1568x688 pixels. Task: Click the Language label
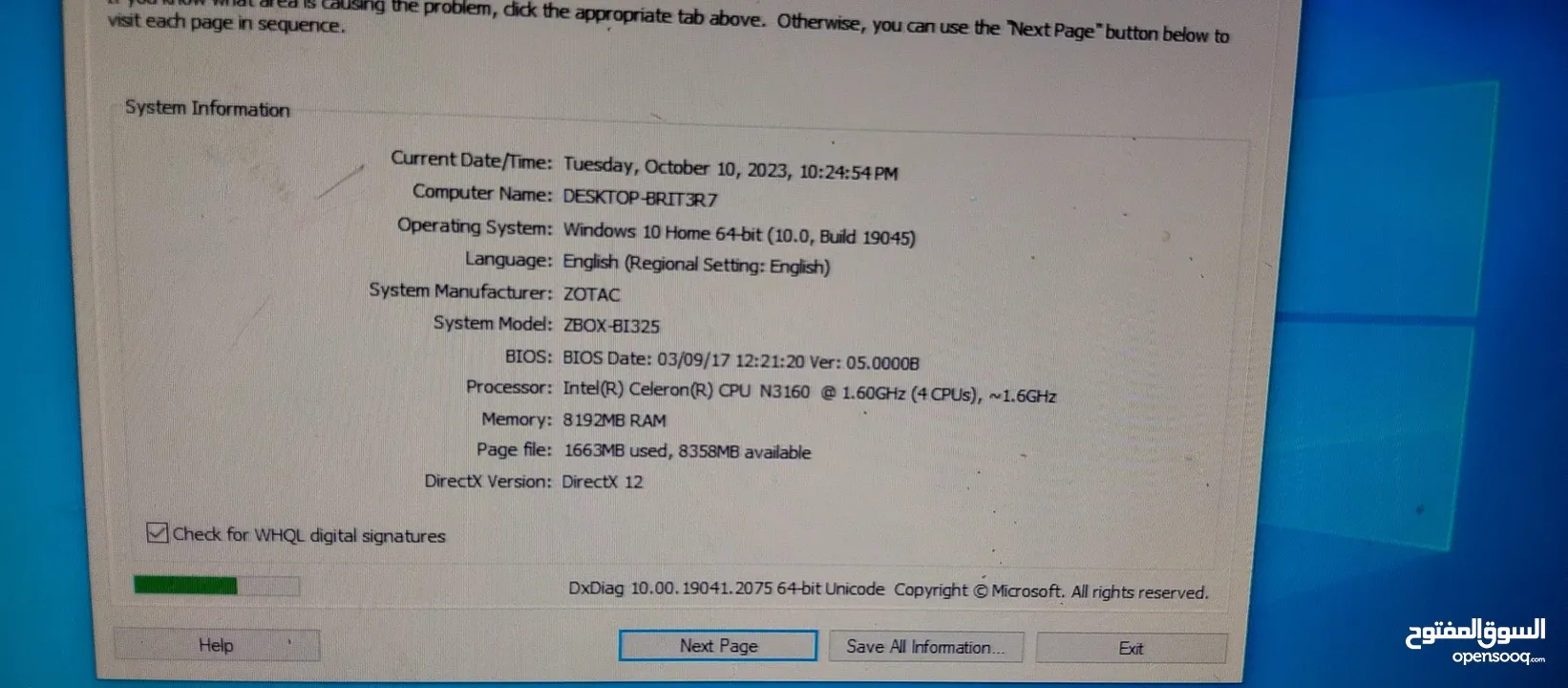(508, 260)
